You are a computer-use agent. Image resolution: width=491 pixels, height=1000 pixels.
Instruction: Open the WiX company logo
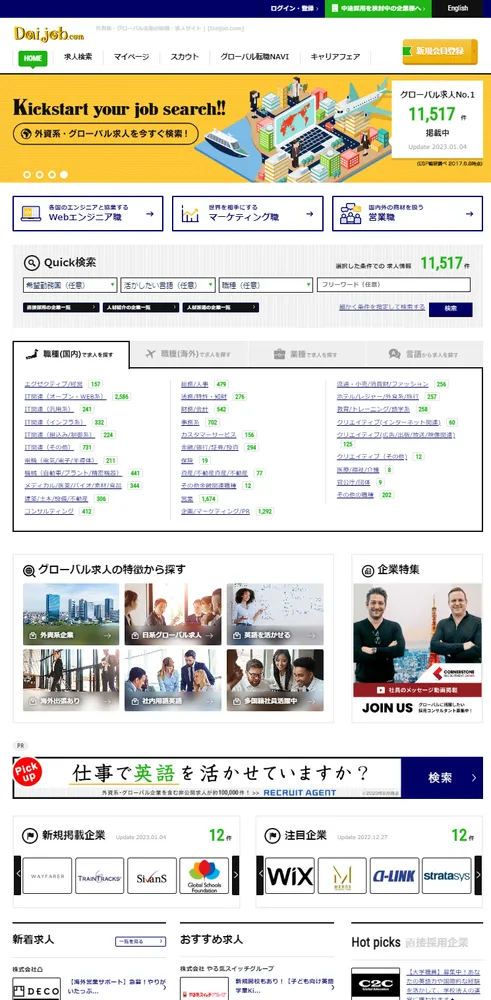289,876
